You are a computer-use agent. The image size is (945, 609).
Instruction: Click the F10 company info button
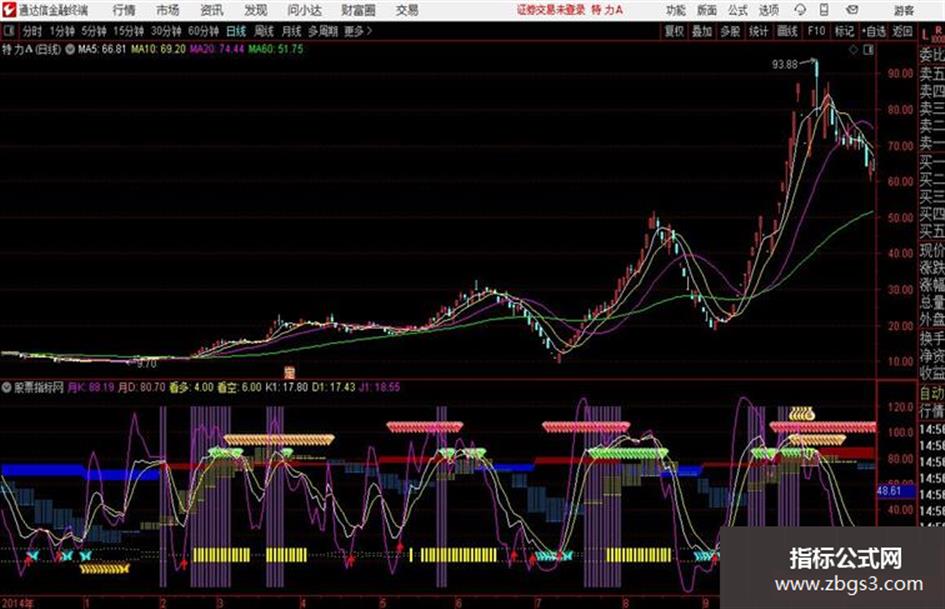pyautogui.click(x=816, y=31)
